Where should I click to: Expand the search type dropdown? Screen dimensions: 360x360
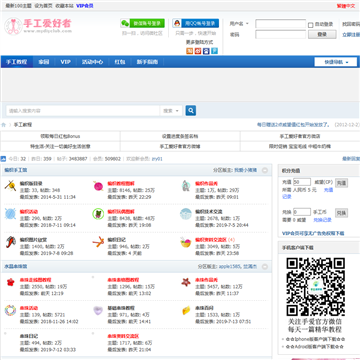[171, 111]
